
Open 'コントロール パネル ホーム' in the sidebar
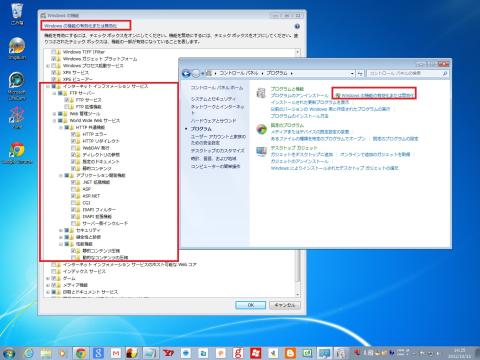point(217,88)
